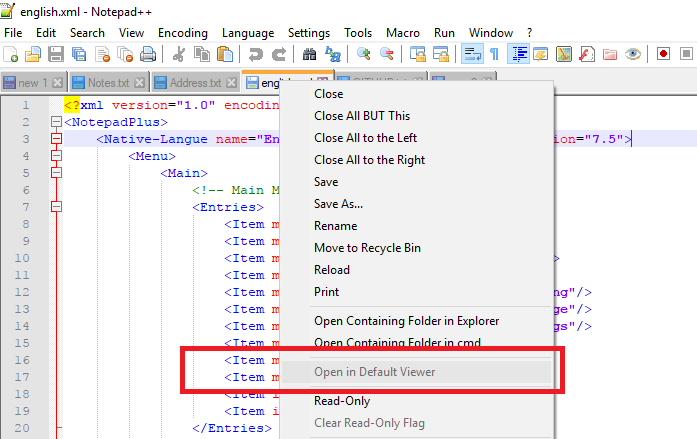The width and height of the screenshot is (697, 439).
Task: Collapse the Menu node fold marker
Action: click(56, 156)
